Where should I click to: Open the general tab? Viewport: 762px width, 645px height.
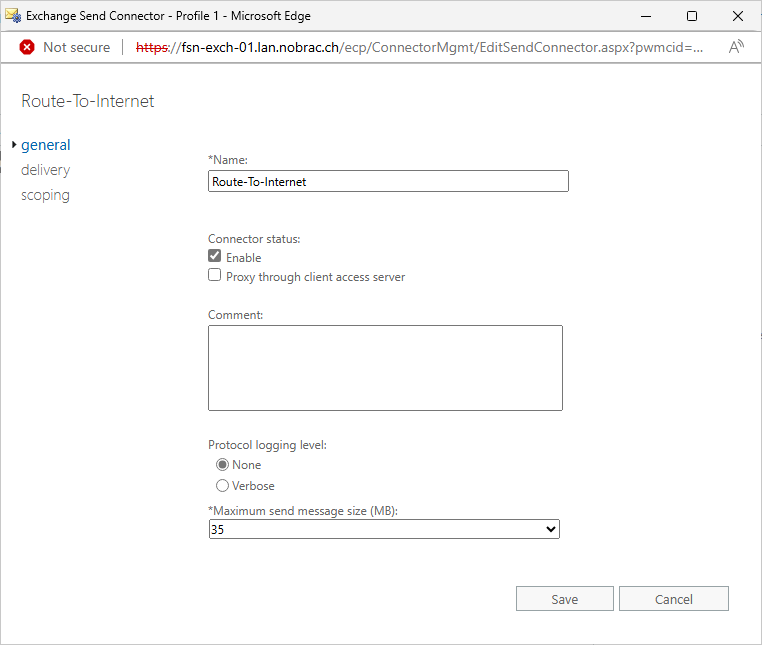pos(46,144)
